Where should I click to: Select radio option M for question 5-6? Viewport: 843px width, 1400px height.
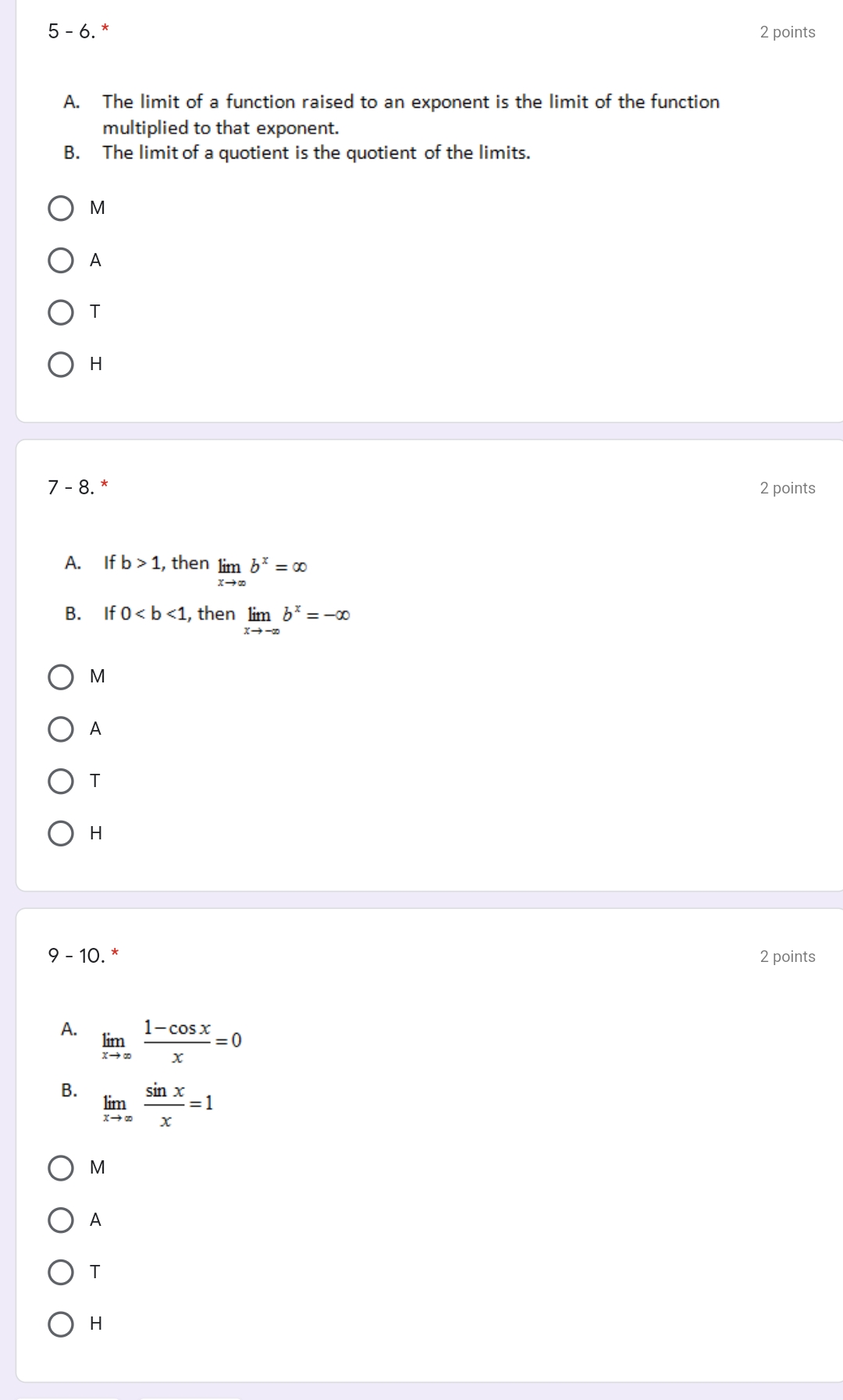62,207
